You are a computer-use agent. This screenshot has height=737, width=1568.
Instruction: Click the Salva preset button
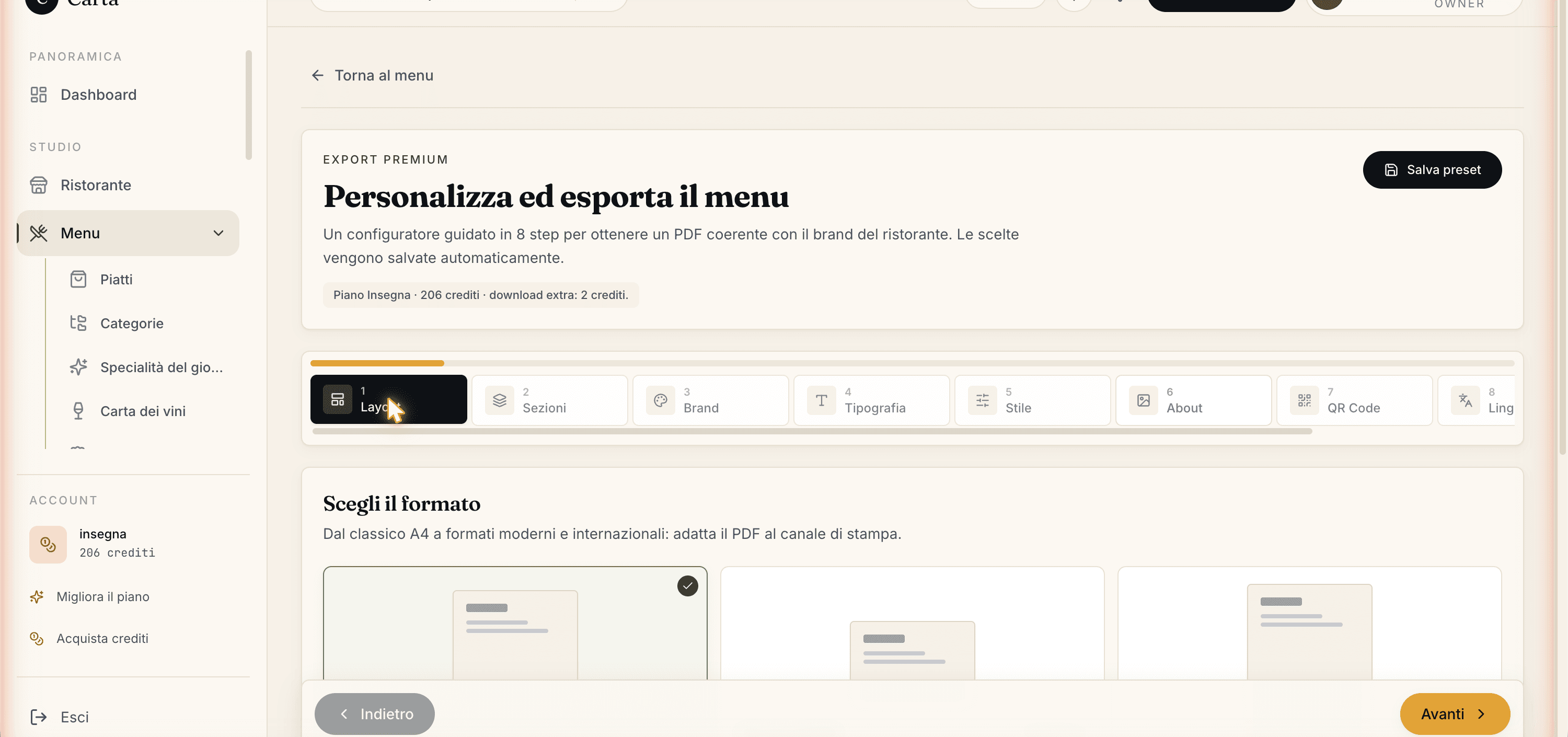[x=1432, y=170]
